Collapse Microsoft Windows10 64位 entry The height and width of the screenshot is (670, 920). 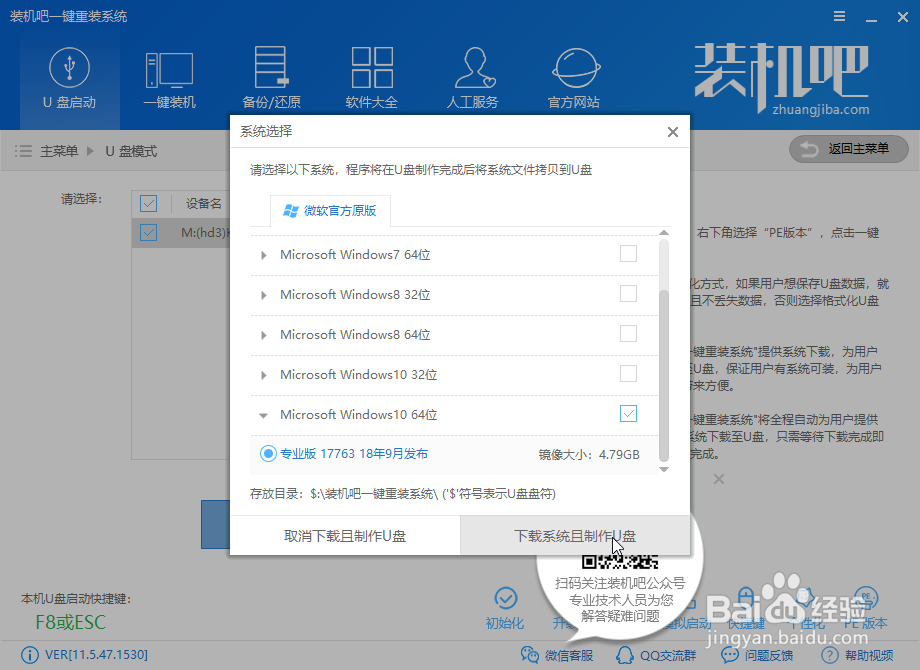tap(263, 415)
